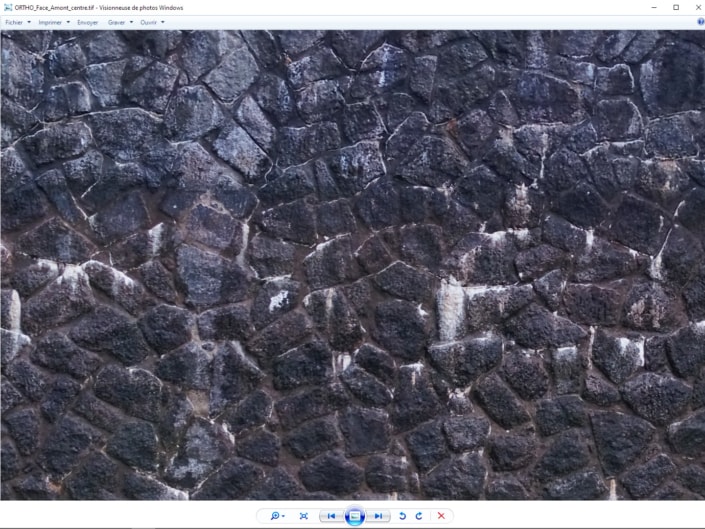Start the slideshow with the center button
The image size is (705, 529).
(x=354, y=516)
